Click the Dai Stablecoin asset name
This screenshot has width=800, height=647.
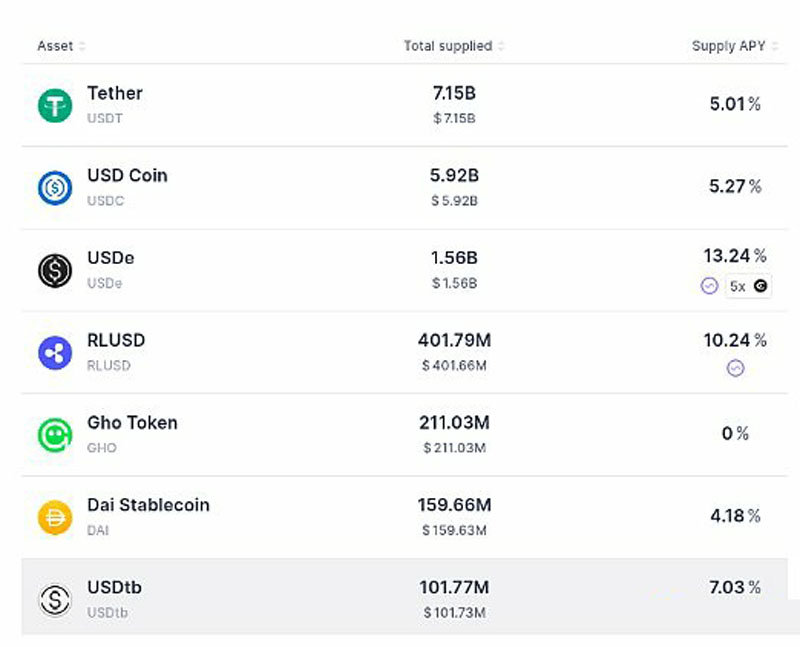(148, 505)
